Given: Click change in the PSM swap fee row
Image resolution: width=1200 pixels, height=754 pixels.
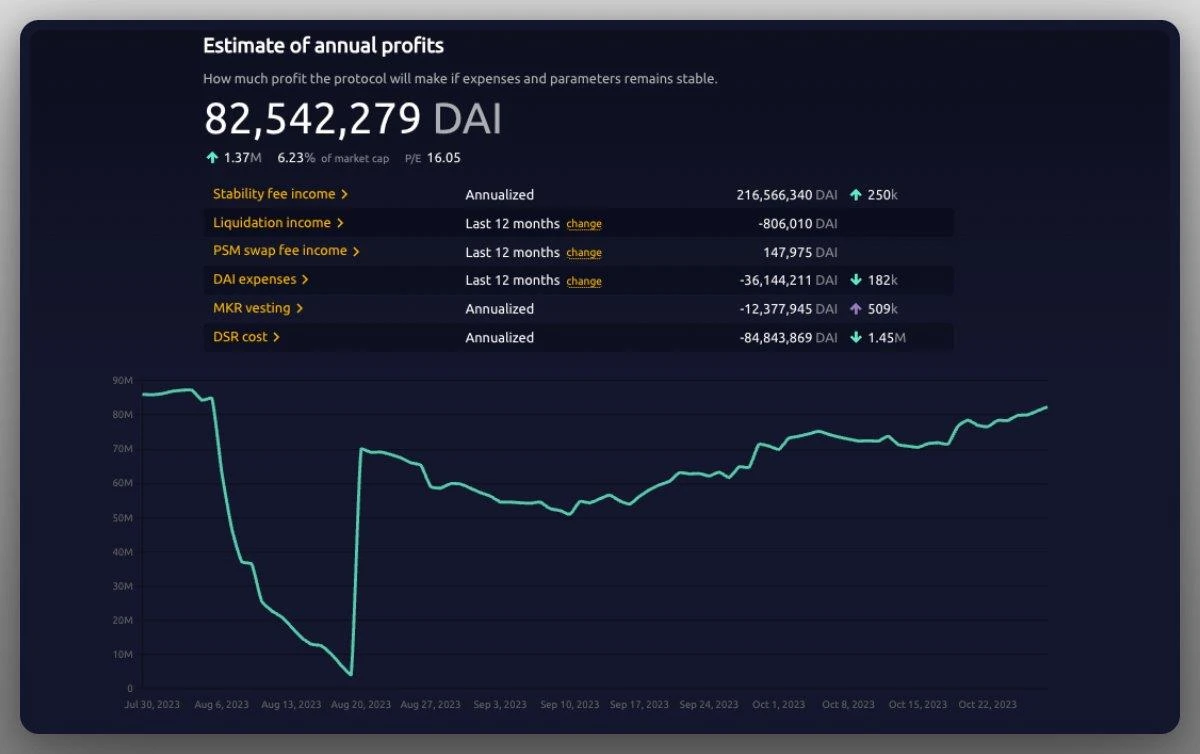Looking at the screenshot, I should point(584,253).
